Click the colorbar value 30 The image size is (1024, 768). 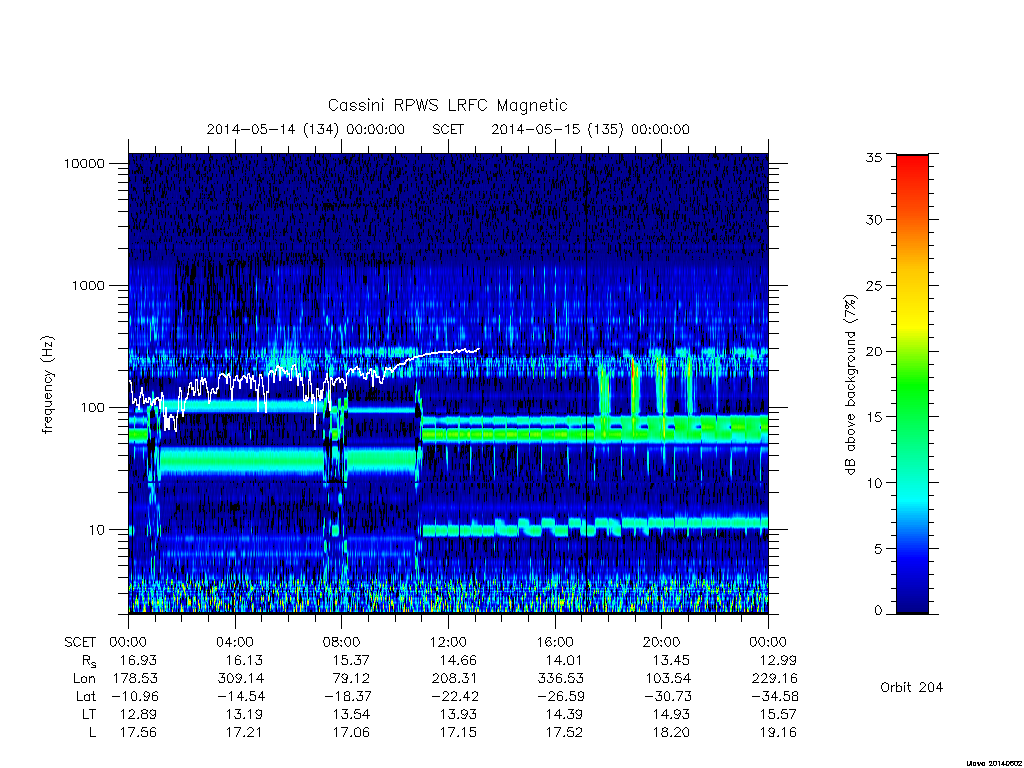point(873,220)
